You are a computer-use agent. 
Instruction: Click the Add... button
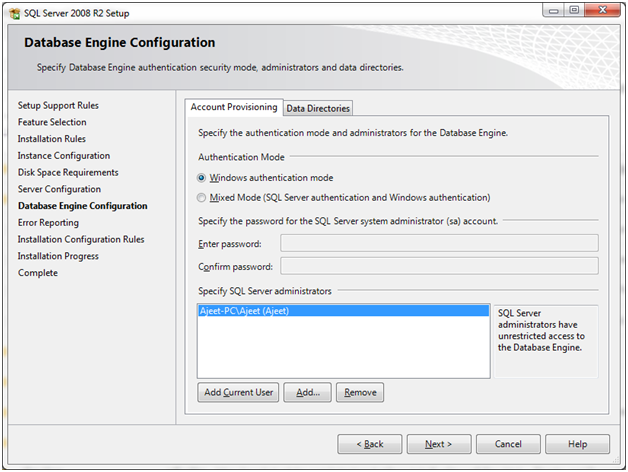pyautogui.click(x=308, y=392)
